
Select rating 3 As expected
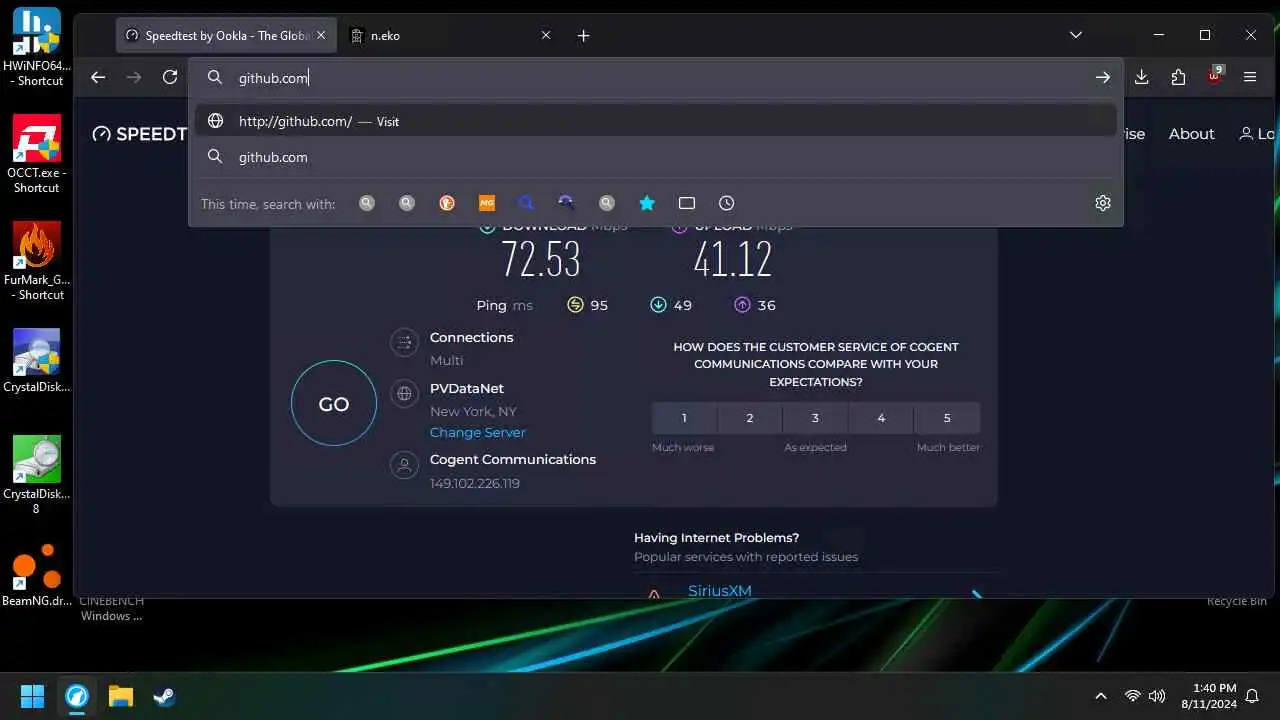pyautogui.click(x=815, y=418)
